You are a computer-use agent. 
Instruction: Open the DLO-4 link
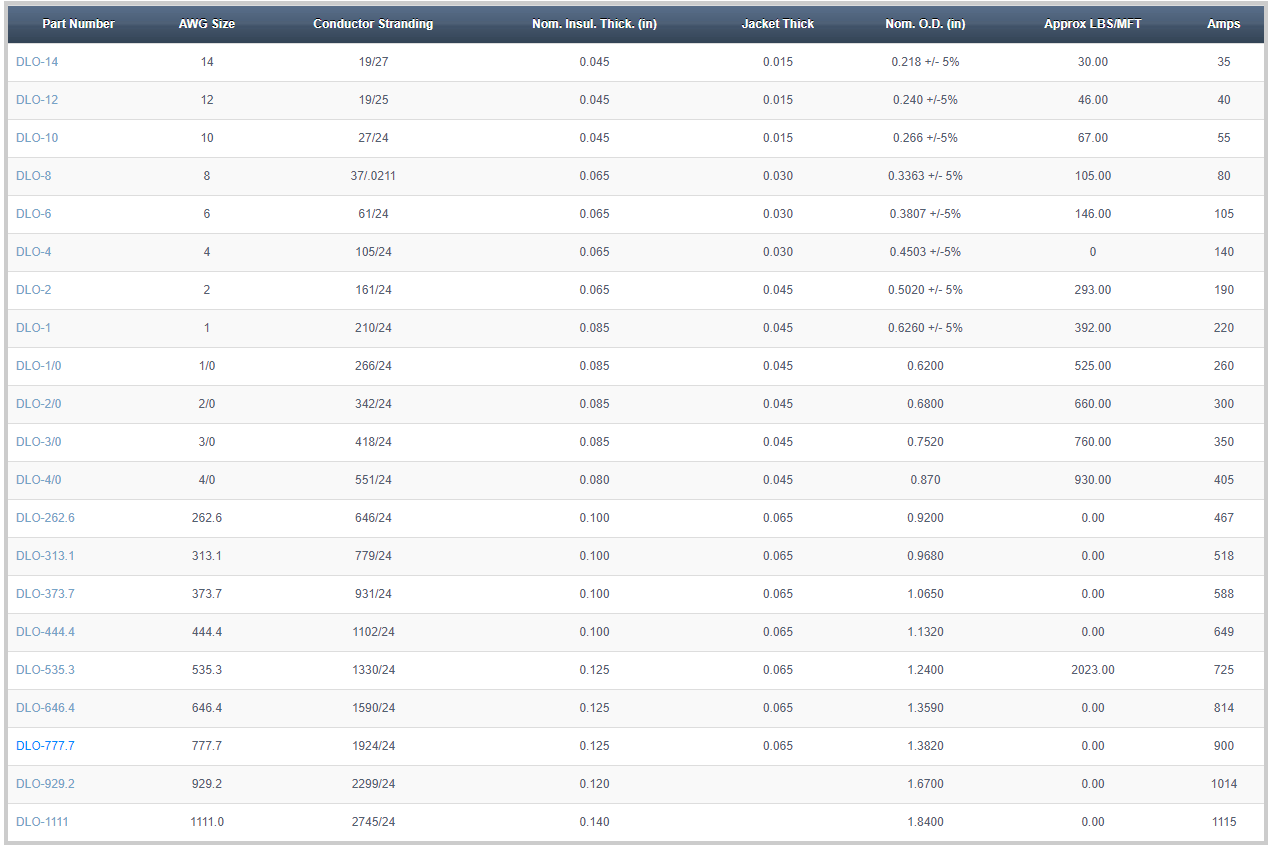tap(34, 252)
